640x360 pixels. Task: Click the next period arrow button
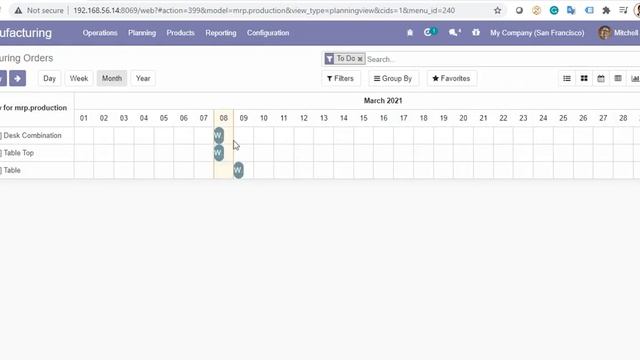click(18, 78)
